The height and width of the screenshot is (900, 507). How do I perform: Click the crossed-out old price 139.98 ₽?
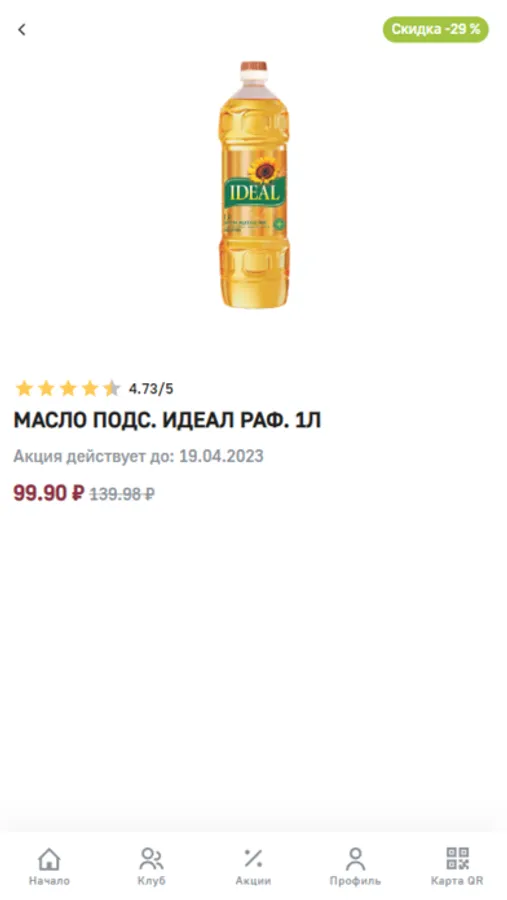point(122,494)
